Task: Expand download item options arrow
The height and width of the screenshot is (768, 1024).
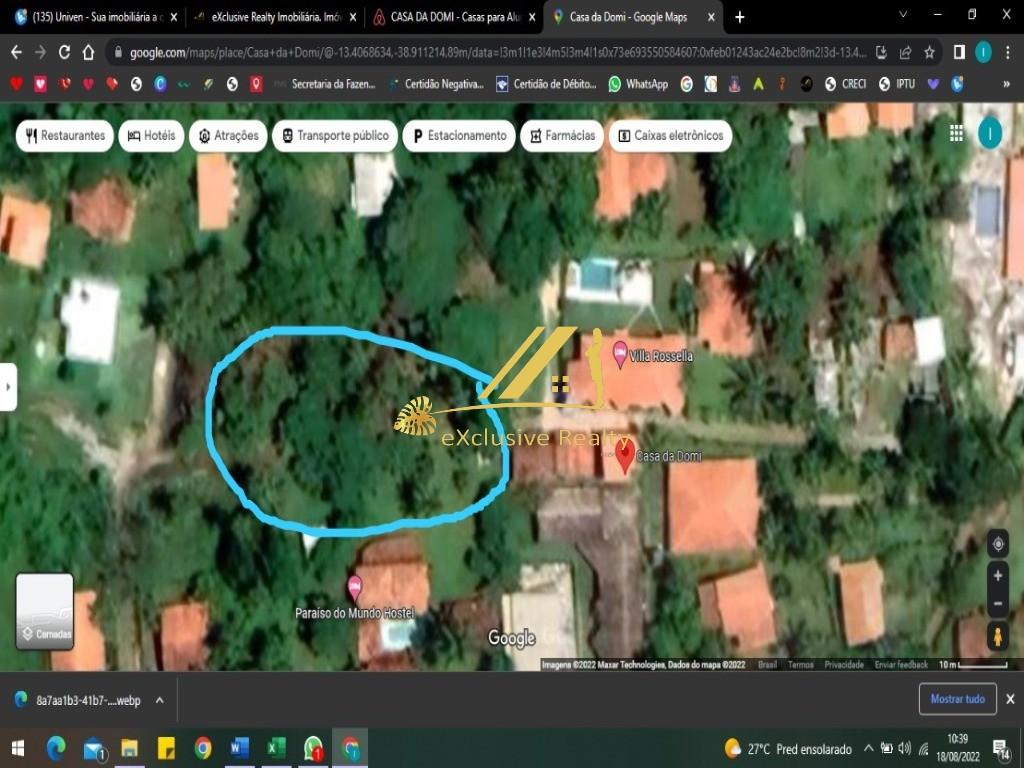Action: (x=159, y=700)
